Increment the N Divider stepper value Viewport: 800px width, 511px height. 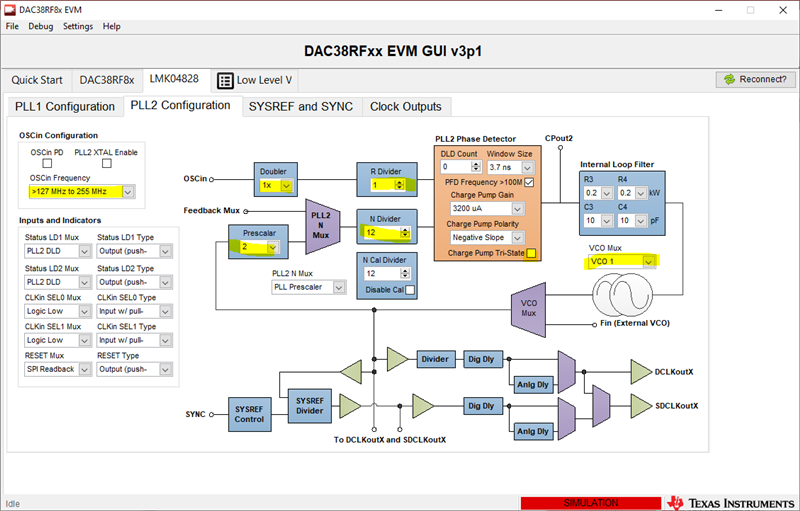point(405,230)
